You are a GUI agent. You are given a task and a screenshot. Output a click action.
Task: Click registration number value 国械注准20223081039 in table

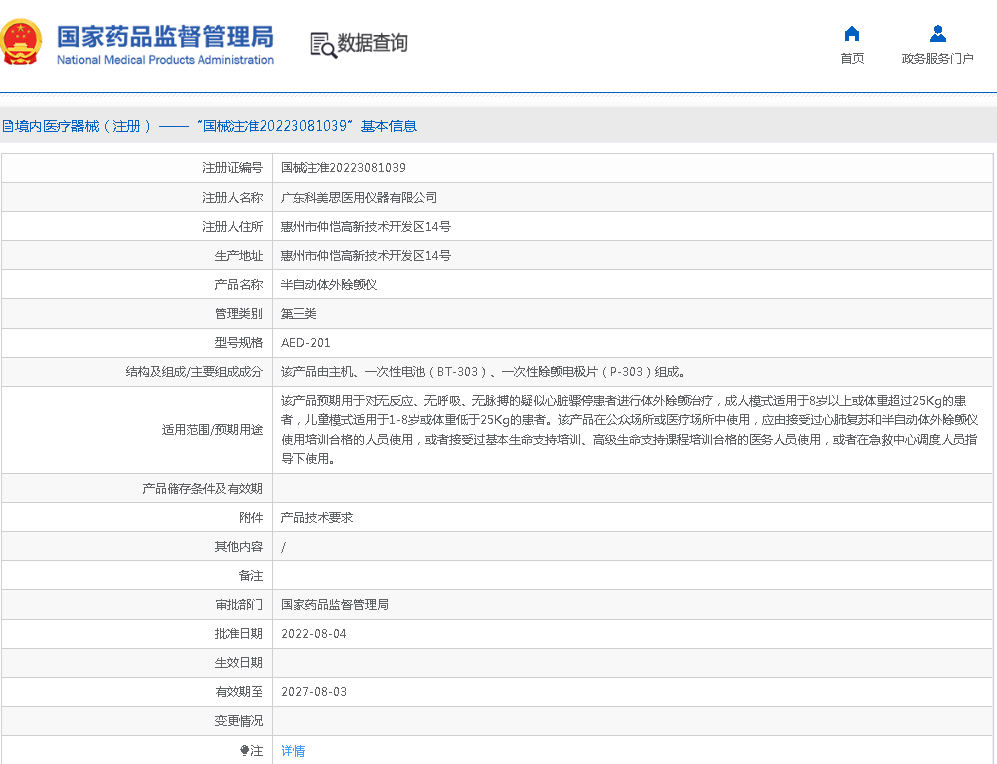(x=343, y=168)
